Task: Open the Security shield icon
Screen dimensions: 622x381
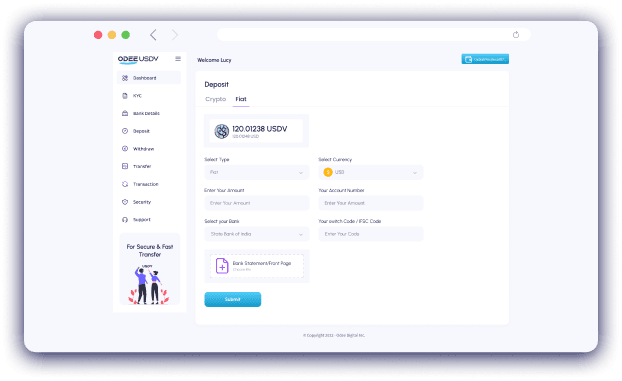Action: coord(125,202)
